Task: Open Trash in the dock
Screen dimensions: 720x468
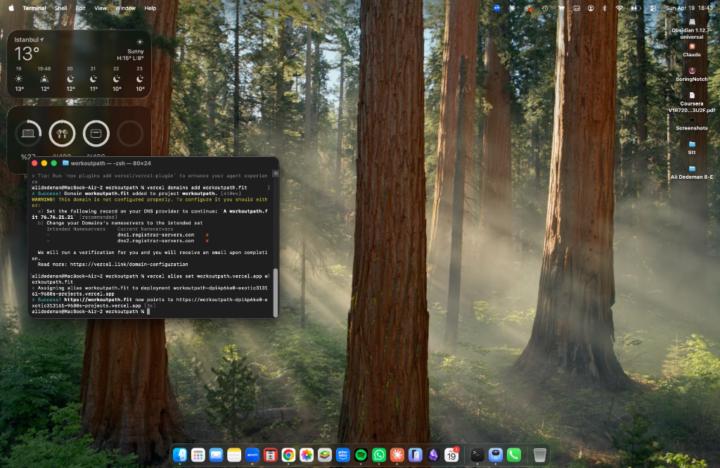Action: click(540, 455)
